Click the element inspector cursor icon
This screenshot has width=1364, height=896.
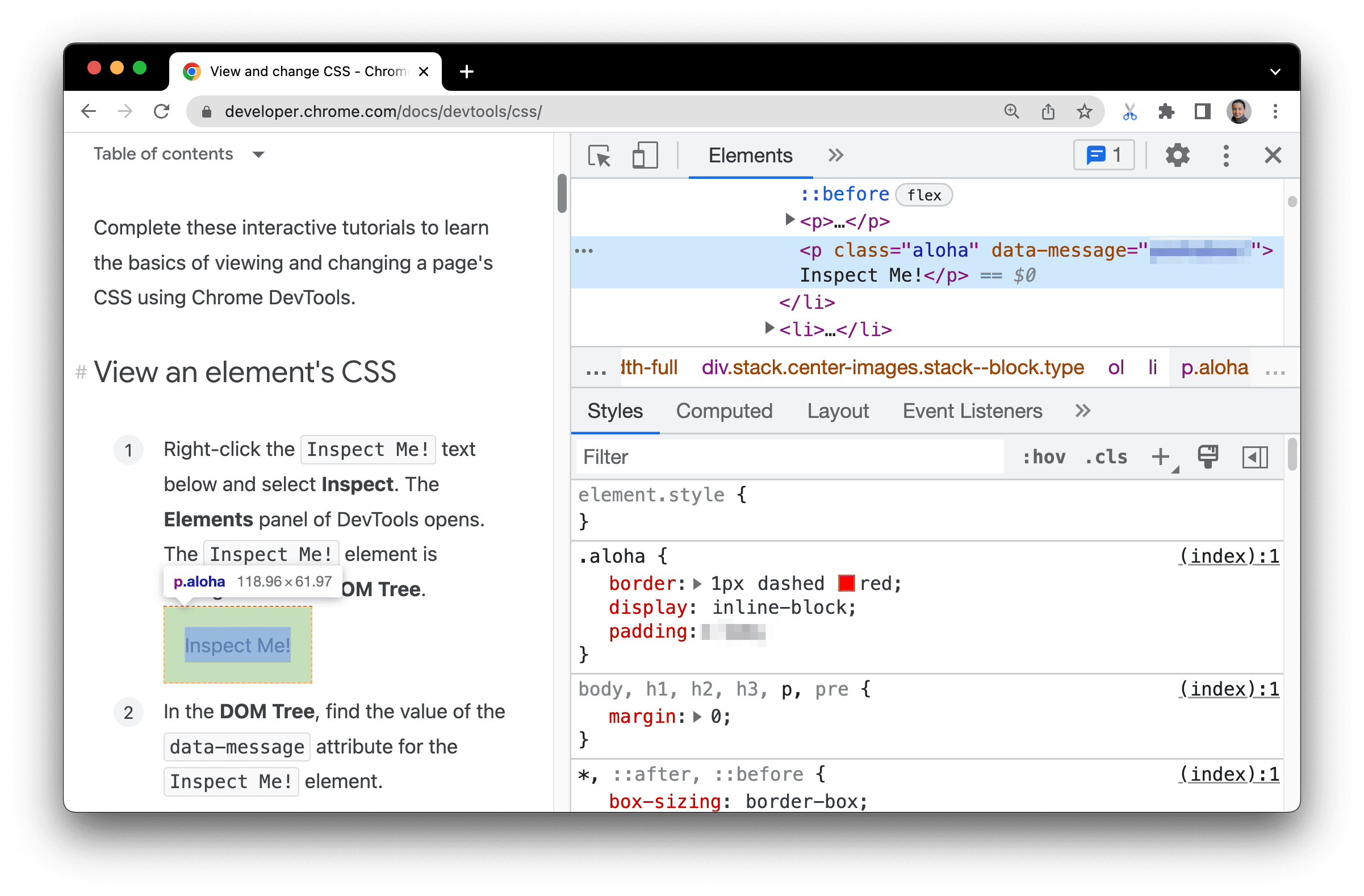click(x=602, y=155)
